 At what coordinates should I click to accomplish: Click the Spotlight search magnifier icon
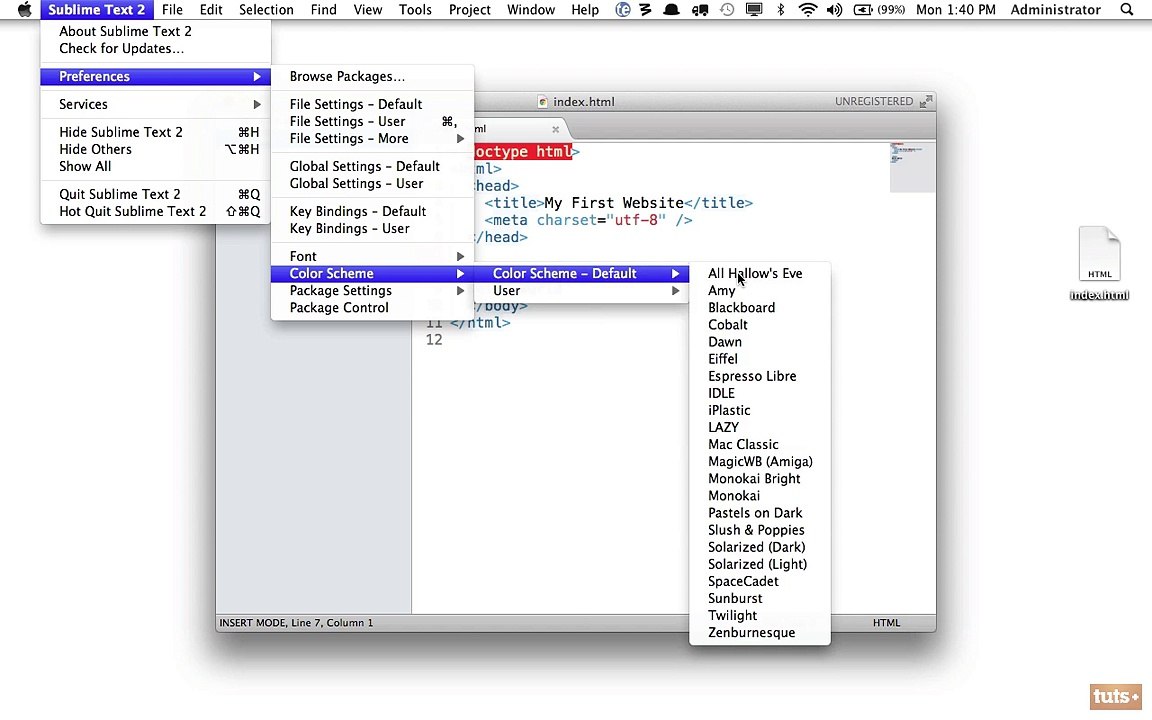coord(1126,10)
